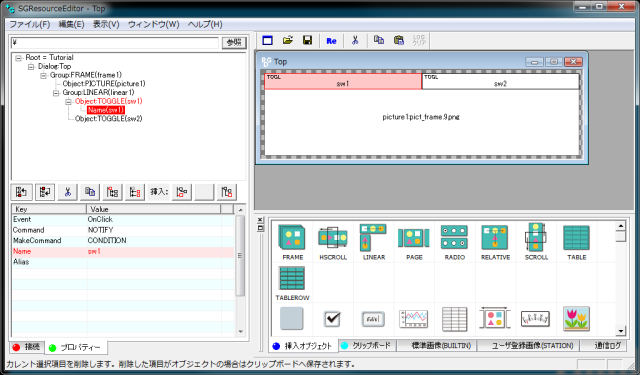Switch to the プロパティー tab
This screenshot has width=640, height=375.
(76, 348)
